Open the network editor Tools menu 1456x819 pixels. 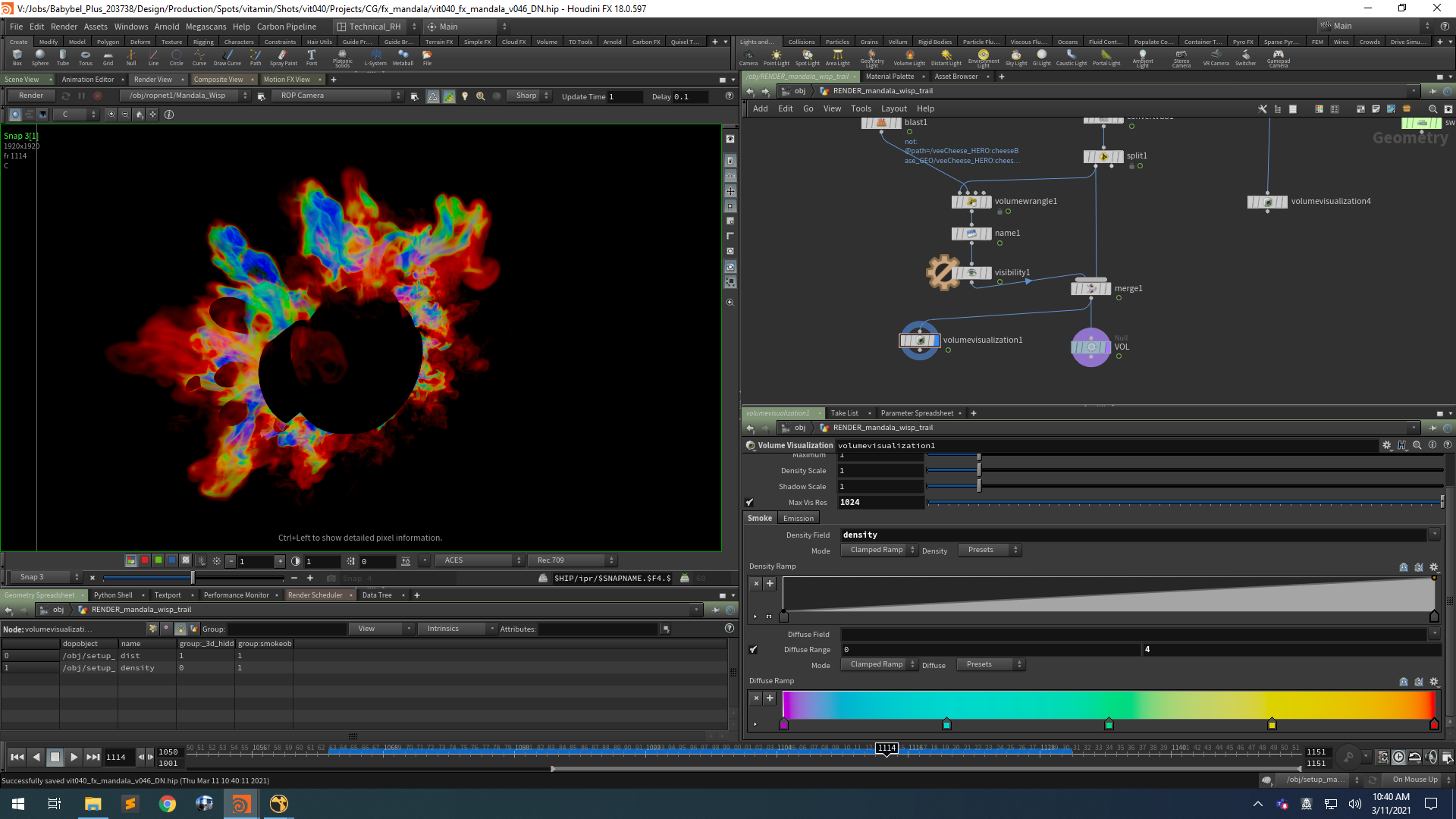click(861, 108)
